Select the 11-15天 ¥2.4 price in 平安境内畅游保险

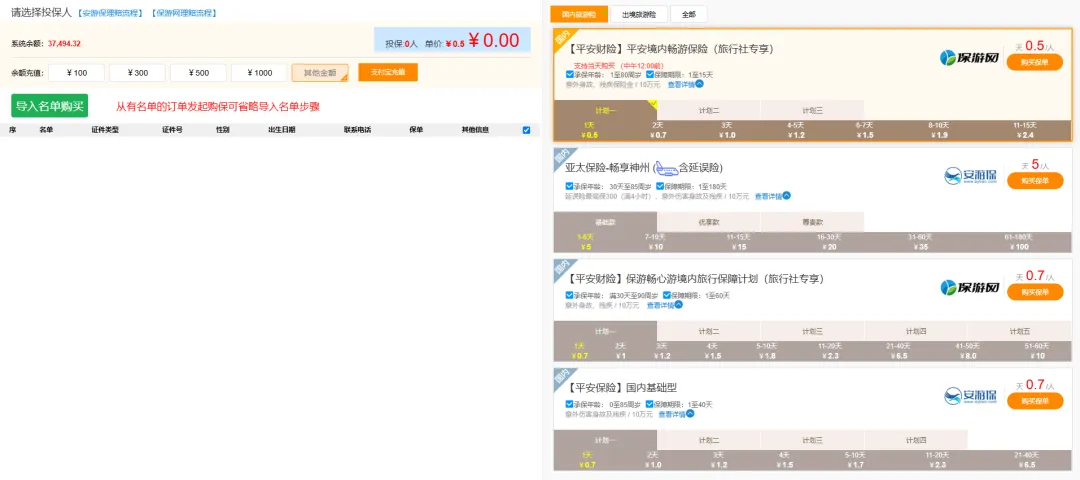(x=1024, y=130)
